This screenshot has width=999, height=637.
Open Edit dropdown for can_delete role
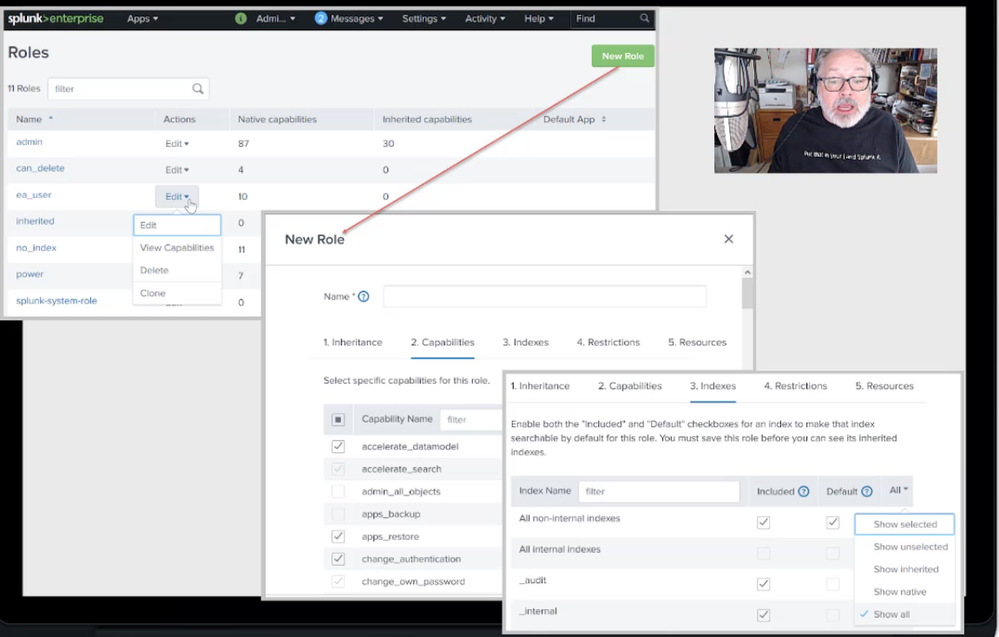177,169
